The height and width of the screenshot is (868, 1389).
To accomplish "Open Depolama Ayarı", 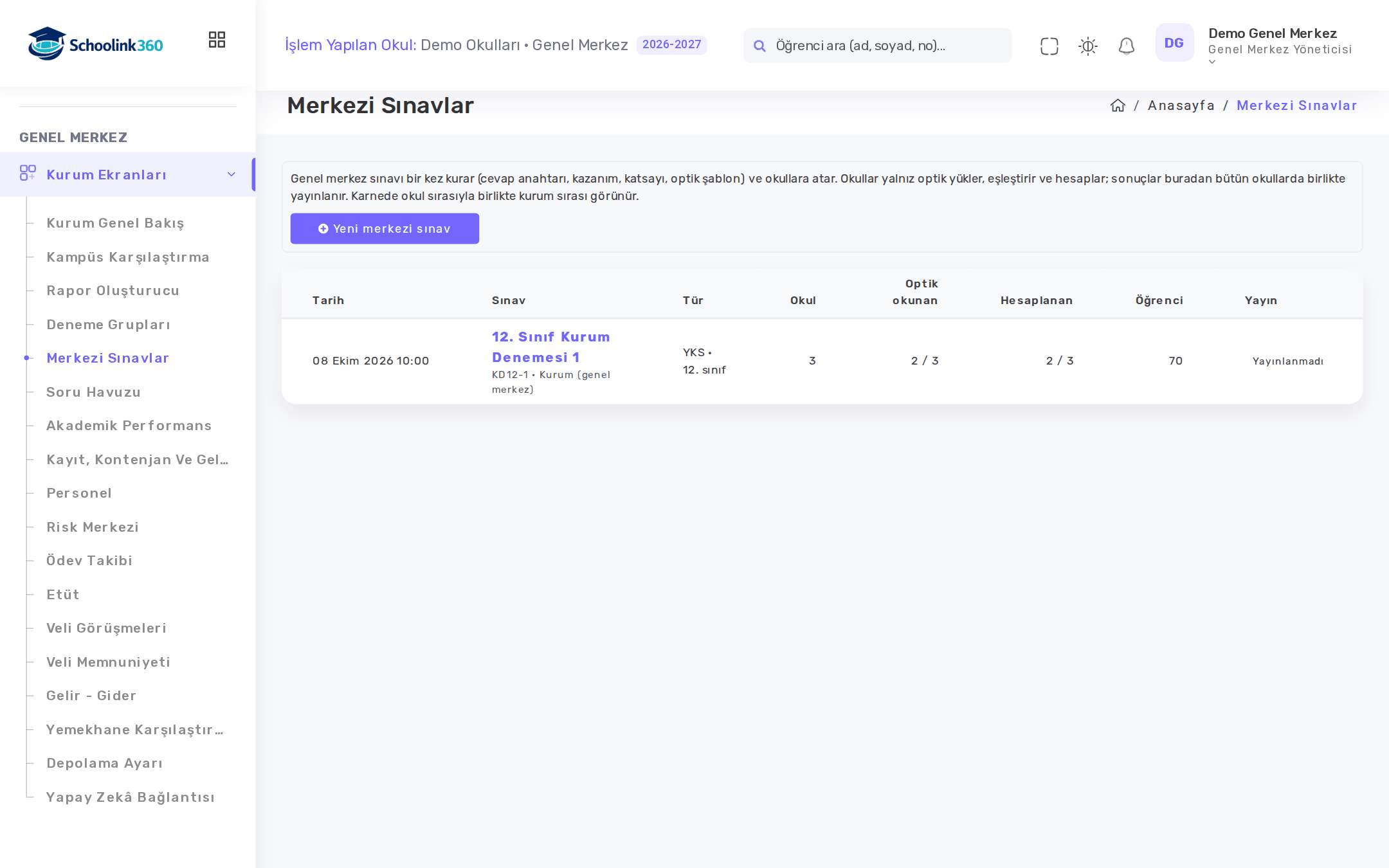I will [x=104, y=763].
